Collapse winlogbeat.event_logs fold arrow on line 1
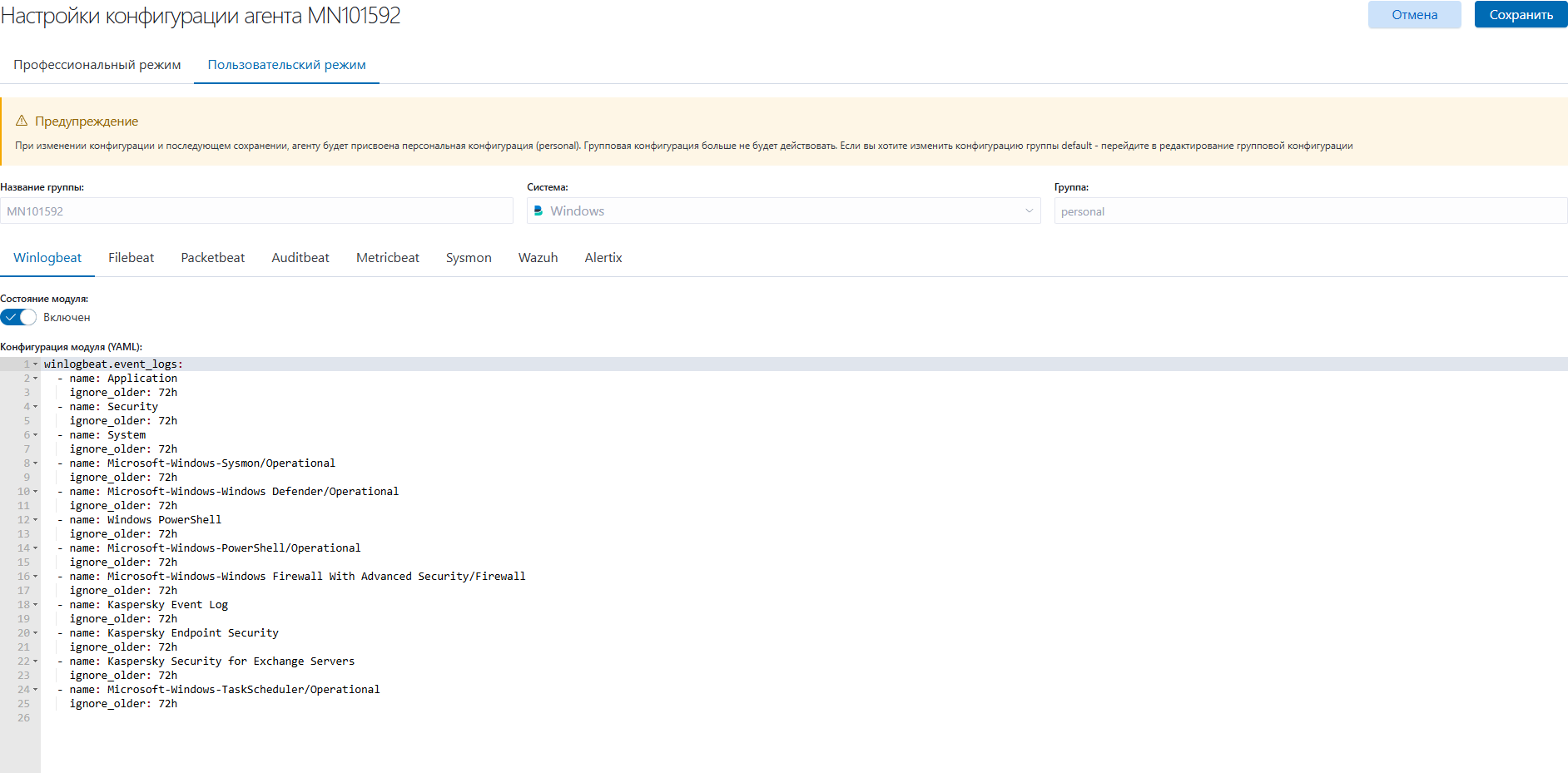The height and width of the screenshot is (773, 1568). 36,364
